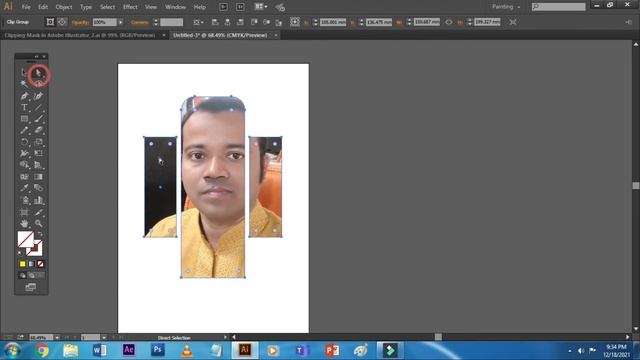Toggle constrain width and height proportions

pos(449,22)
